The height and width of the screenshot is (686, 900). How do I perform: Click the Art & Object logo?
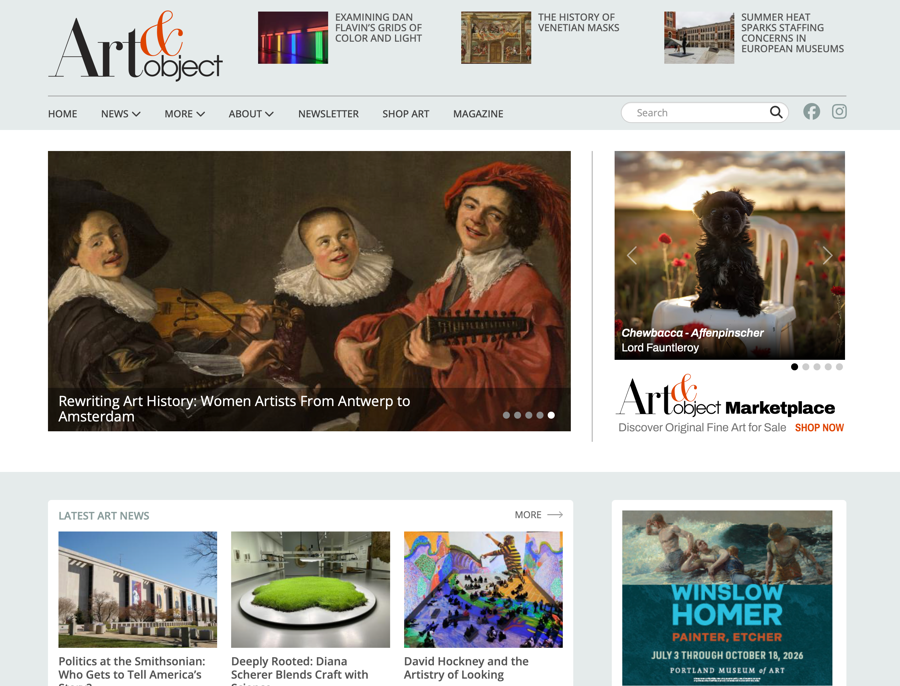coord(135,45)
